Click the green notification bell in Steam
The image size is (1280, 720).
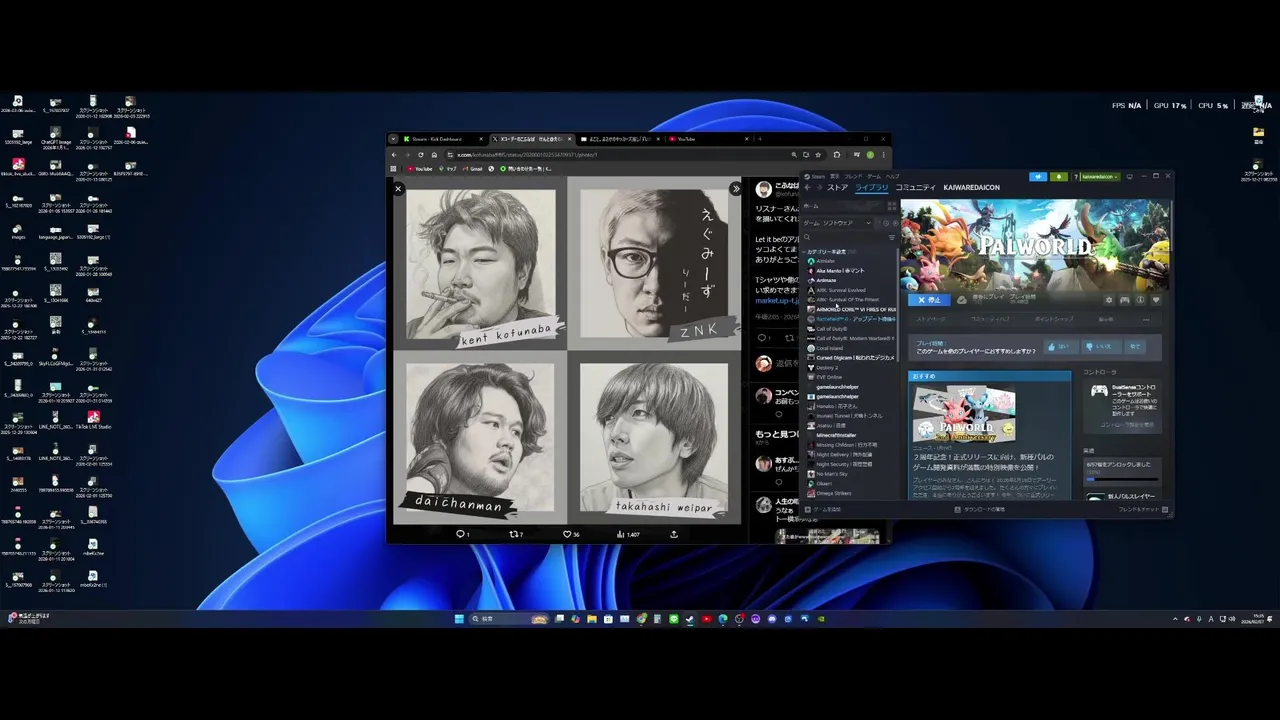(x=1059, y=177)
